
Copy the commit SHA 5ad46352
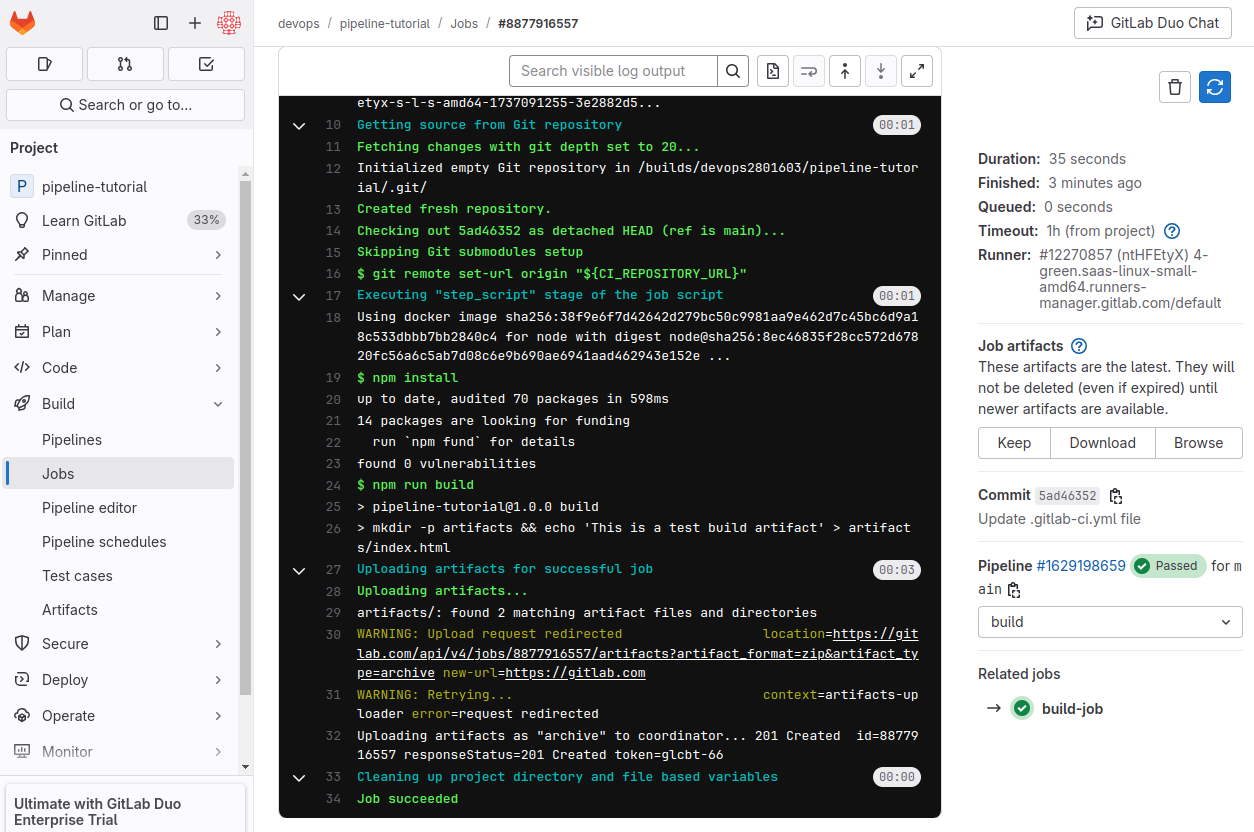(x=1116, y=496)
